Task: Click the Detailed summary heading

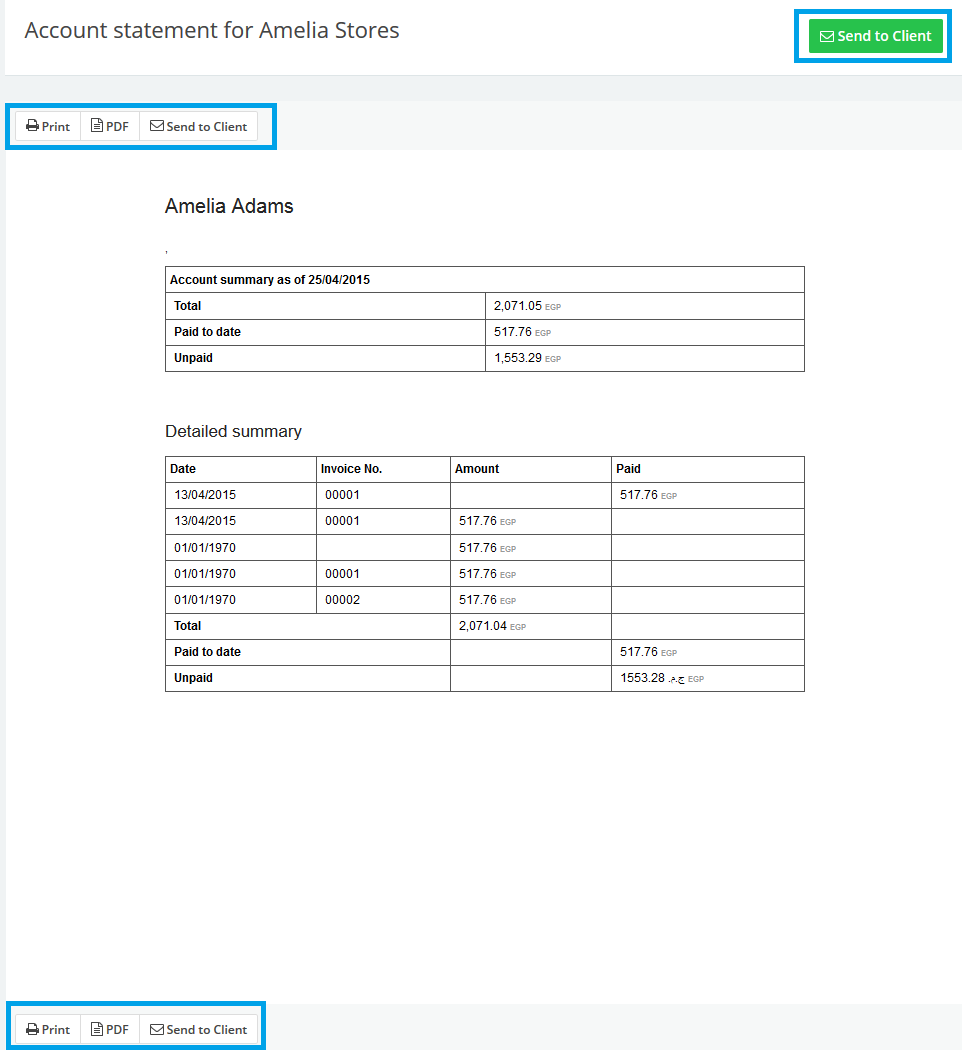Action: (233, 432)
